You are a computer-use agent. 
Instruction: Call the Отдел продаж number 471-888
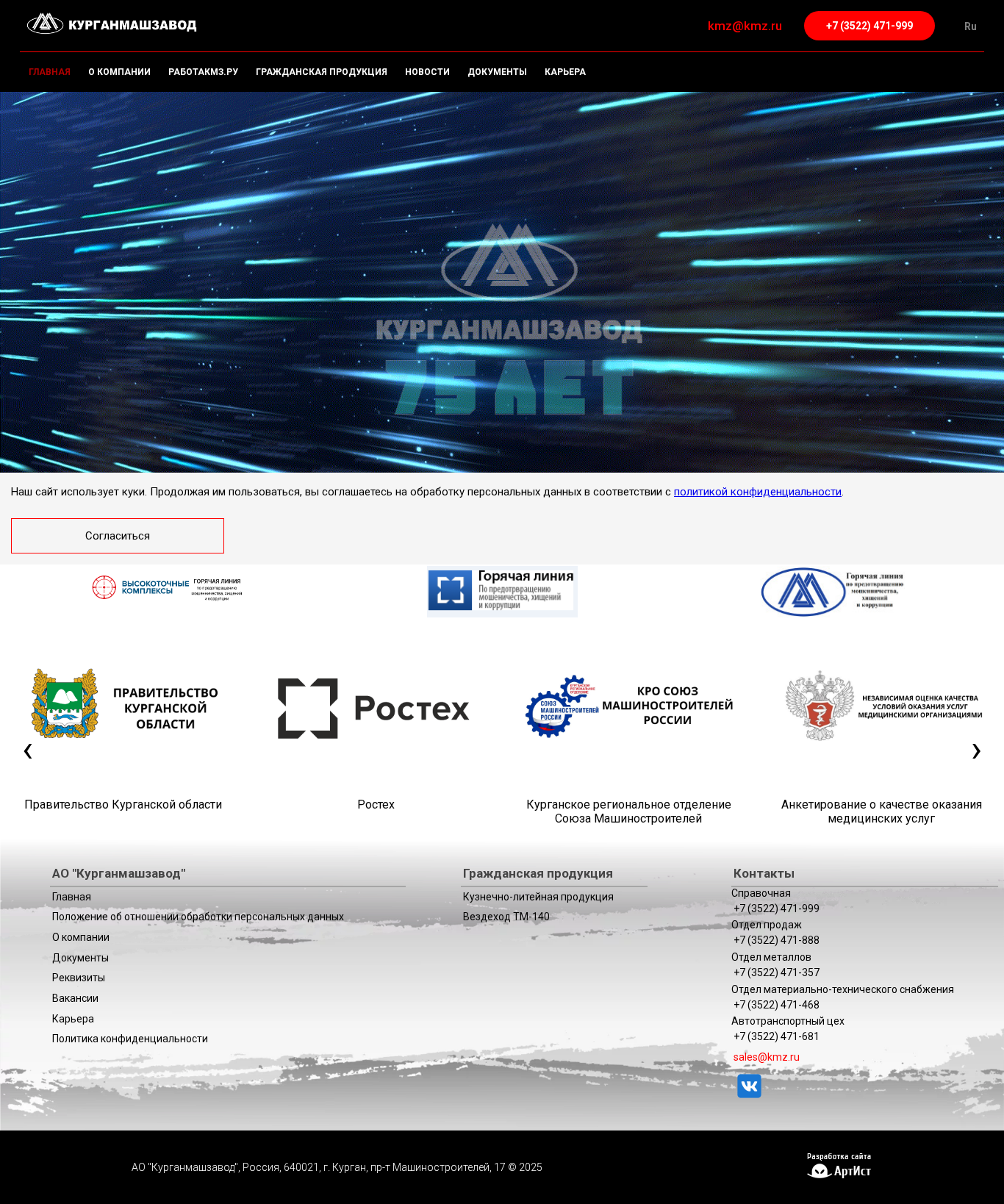(x=776, y=940)
